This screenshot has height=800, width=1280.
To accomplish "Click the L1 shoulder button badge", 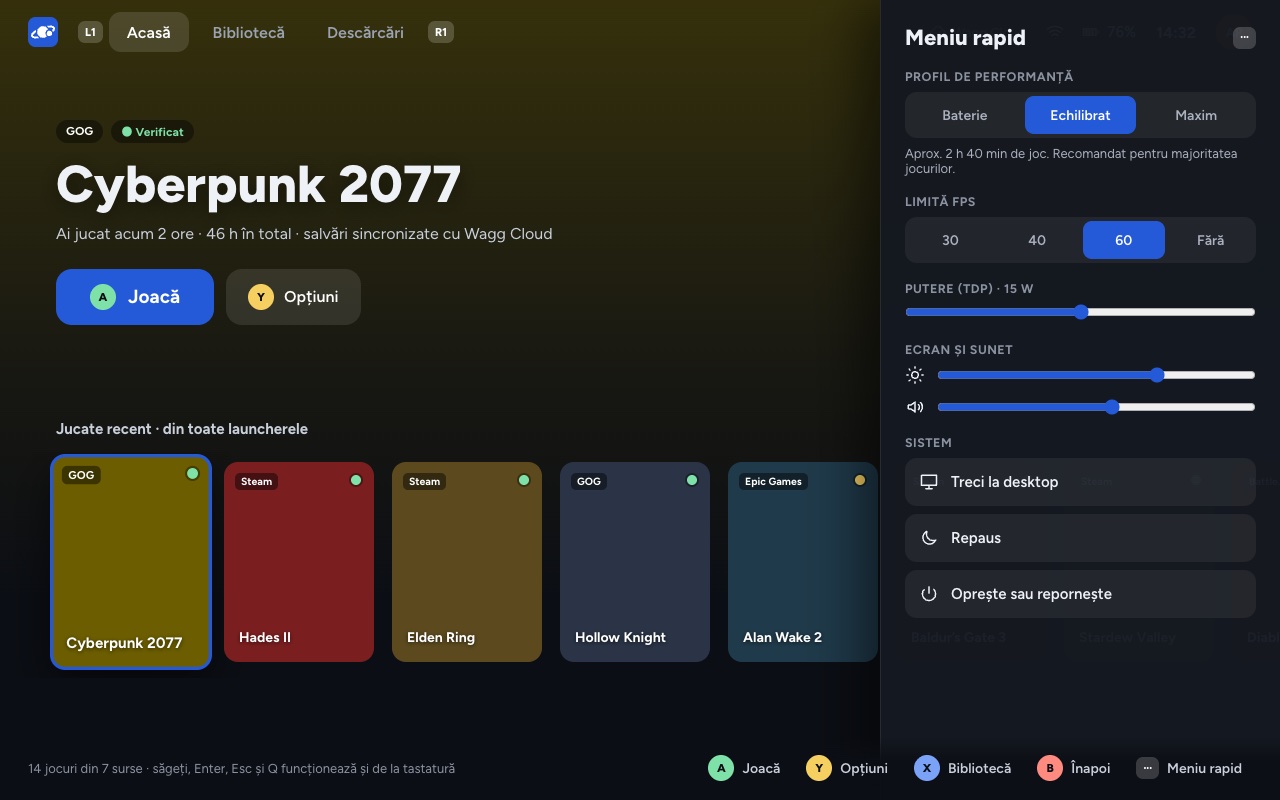I will [x=90, y=32].
